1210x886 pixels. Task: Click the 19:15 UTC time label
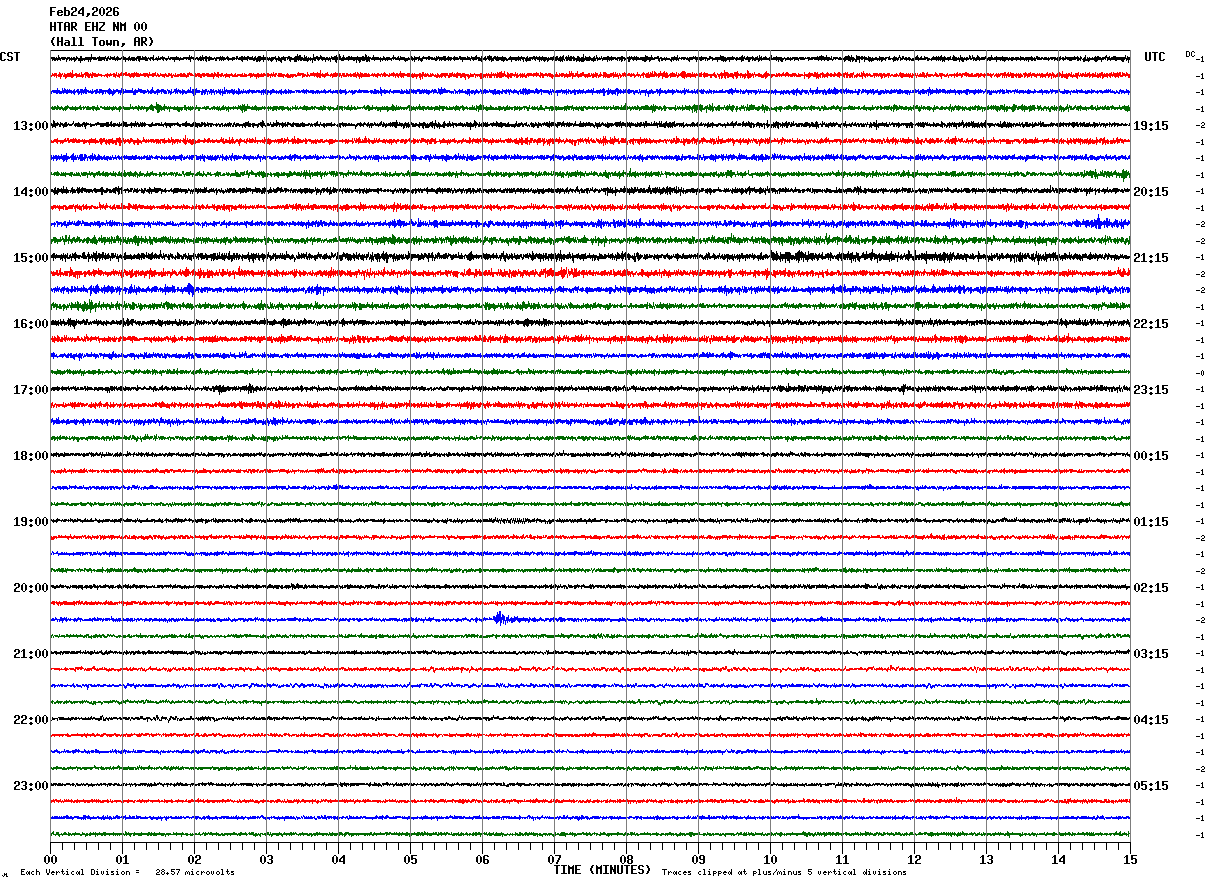coord(1151,126)
